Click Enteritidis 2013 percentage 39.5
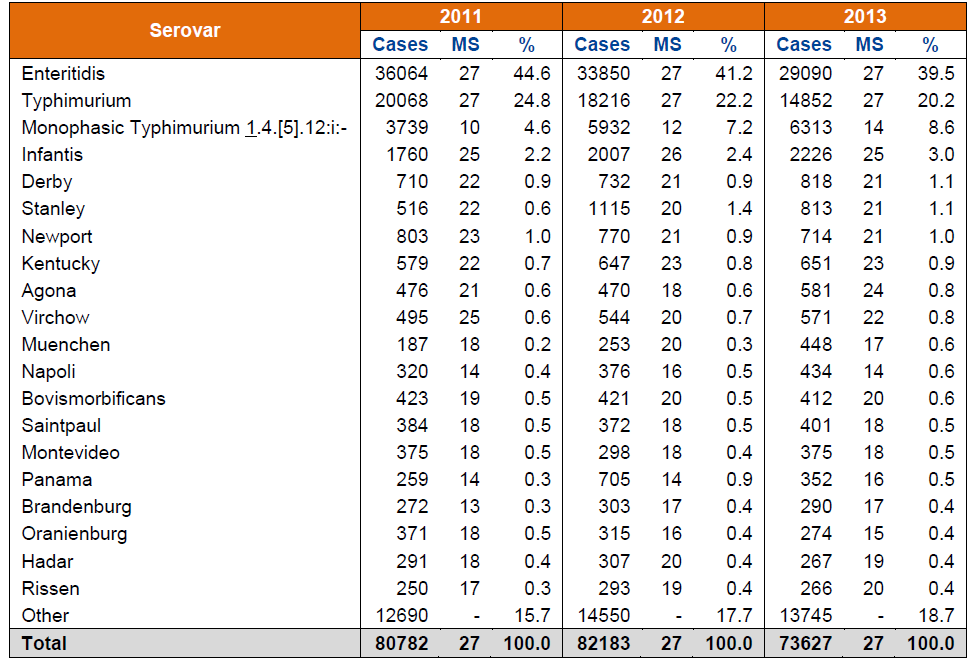The width and height of the screenshot is (974, 659). pos(935,73)
